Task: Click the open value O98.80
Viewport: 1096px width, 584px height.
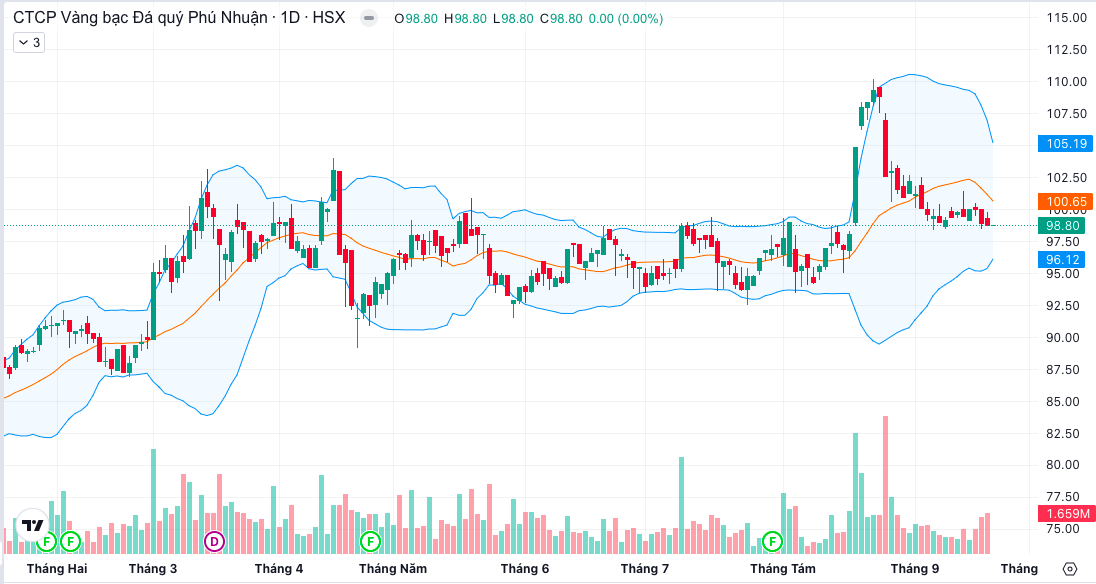Action: [417, 19]
